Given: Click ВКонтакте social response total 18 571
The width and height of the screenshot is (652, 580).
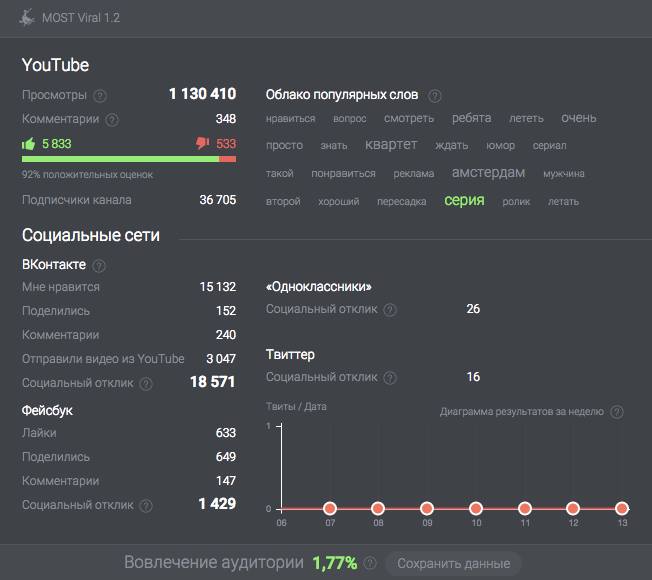Looking at the screenshot, I should click(x=212, y=382).
